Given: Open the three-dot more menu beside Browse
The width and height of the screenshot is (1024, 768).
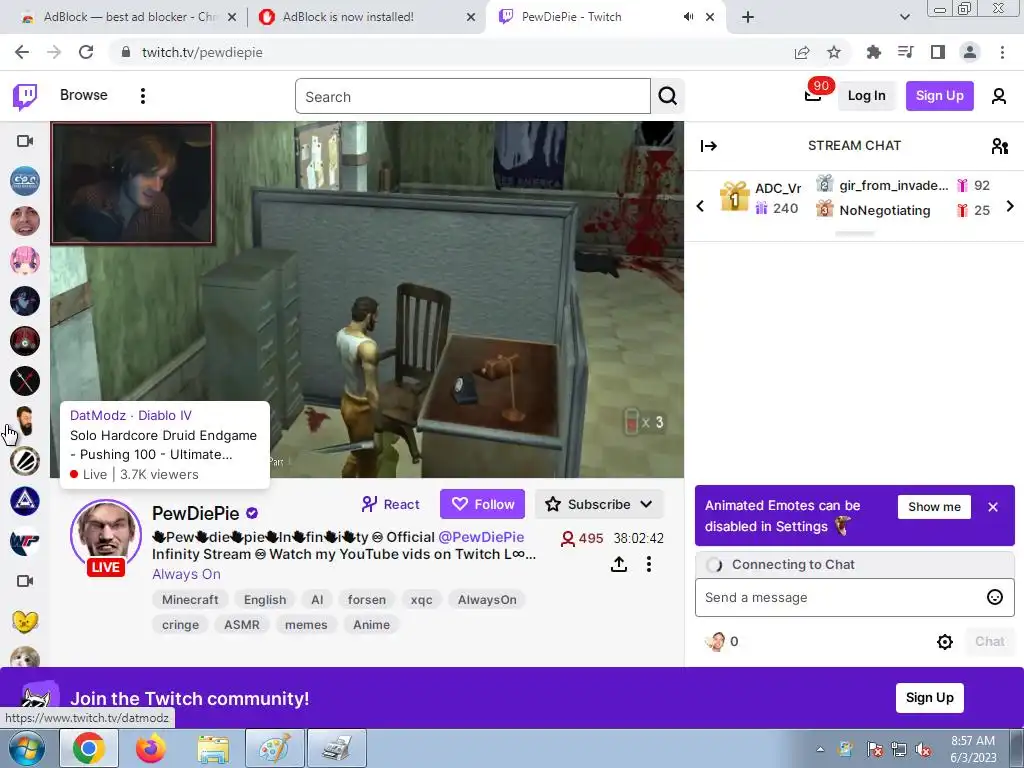Looking at the screenshot, I should [x=142, y=96].
